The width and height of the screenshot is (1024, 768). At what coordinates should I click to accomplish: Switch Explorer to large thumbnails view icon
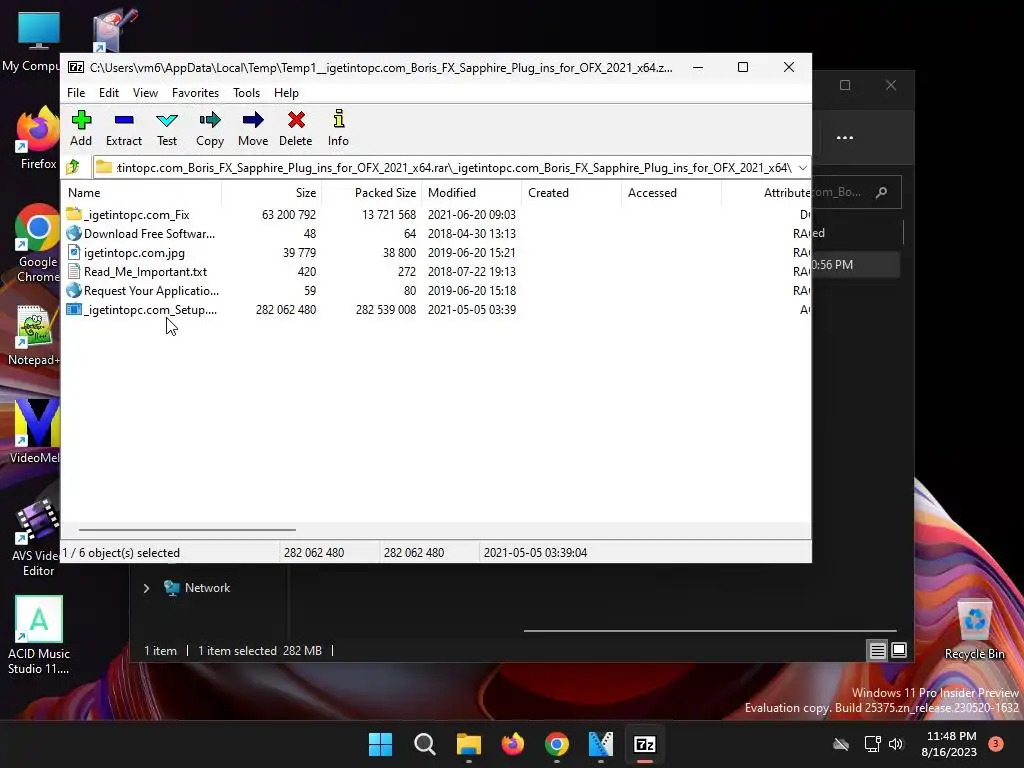899,650
